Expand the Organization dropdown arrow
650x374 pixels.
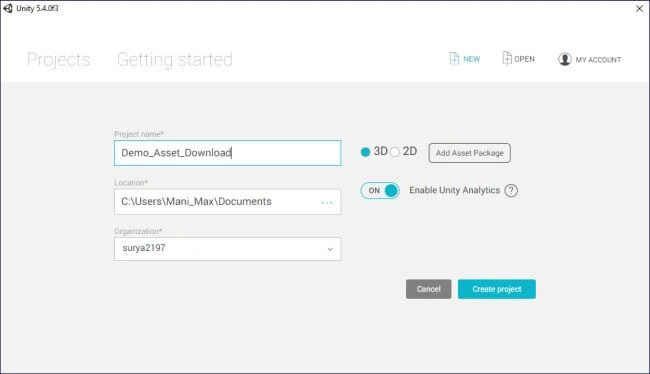[330, 249]
